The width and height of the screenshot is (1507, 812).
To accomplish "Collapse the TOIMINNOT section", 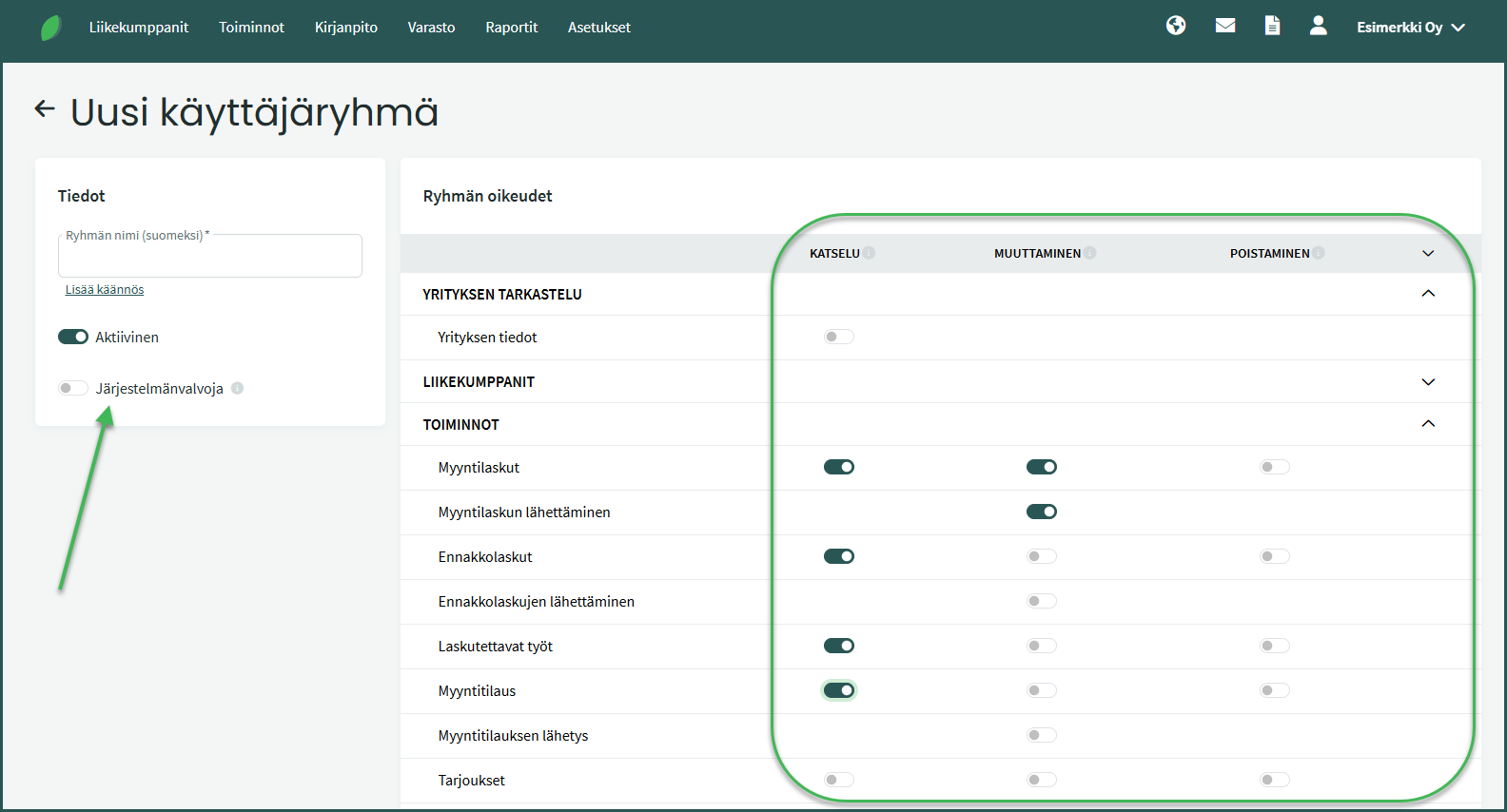I will pos(1427,424).
